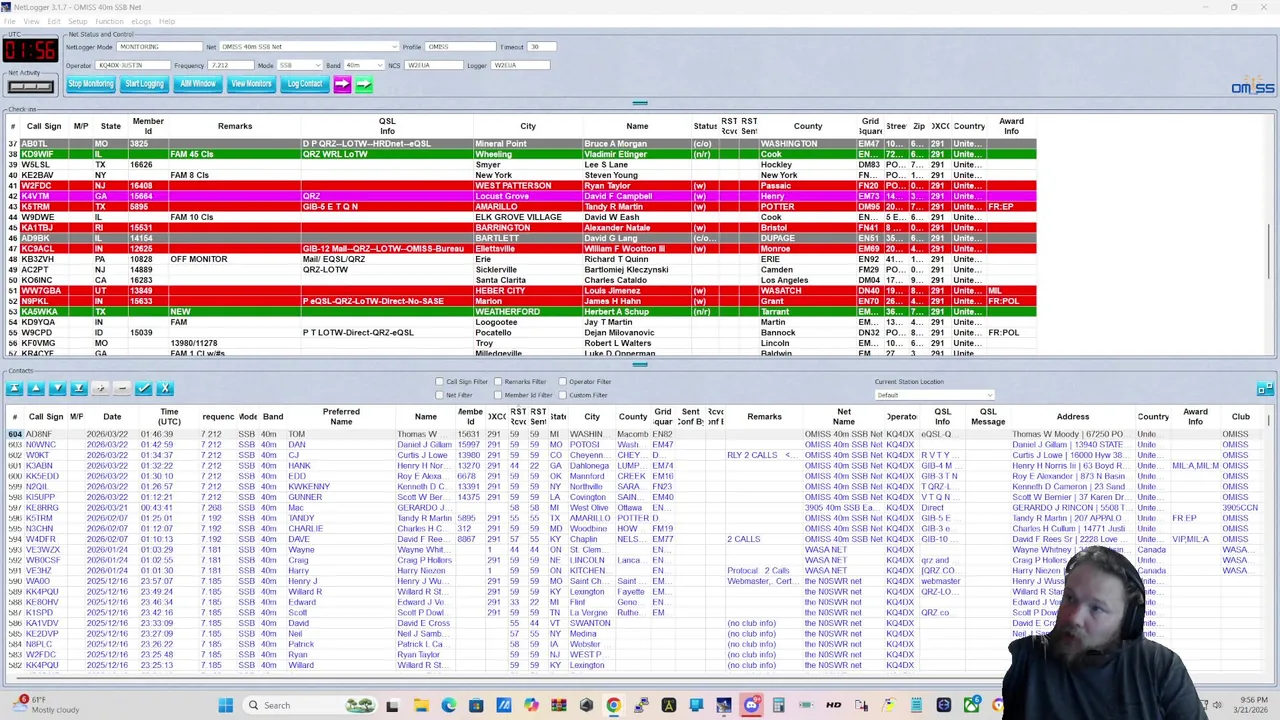
Task: Open the WinRAR icon in taskbar
Action: point(558,705)
